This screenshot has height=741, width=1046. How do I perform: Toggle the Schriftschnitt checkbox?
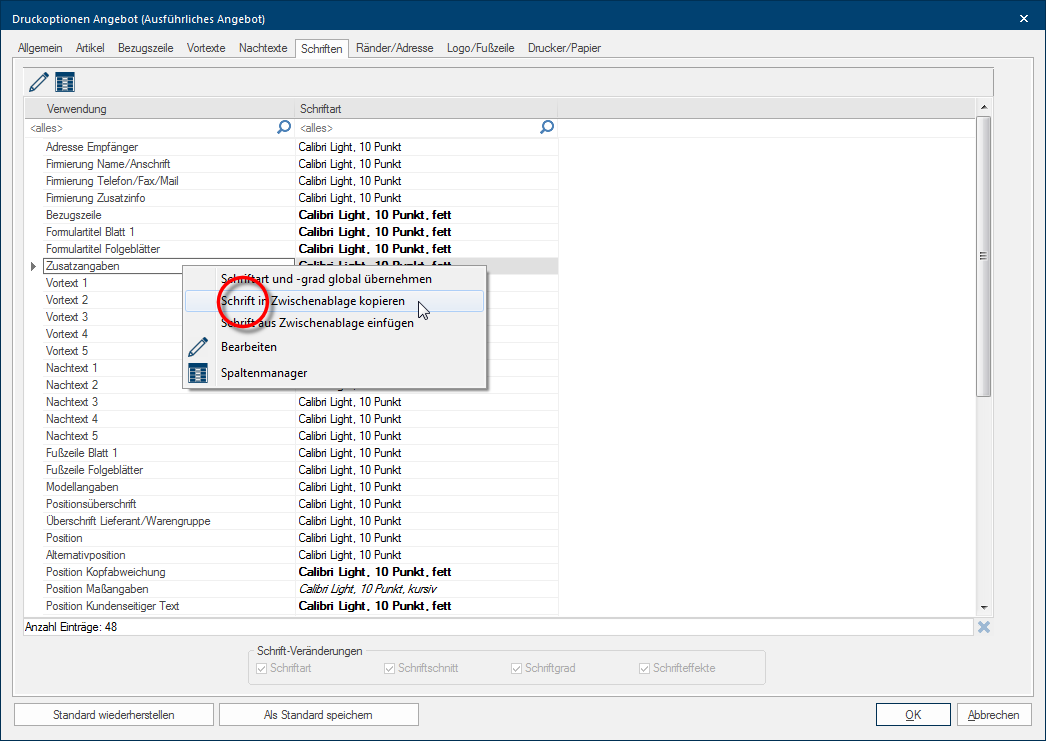click(390, 668)
